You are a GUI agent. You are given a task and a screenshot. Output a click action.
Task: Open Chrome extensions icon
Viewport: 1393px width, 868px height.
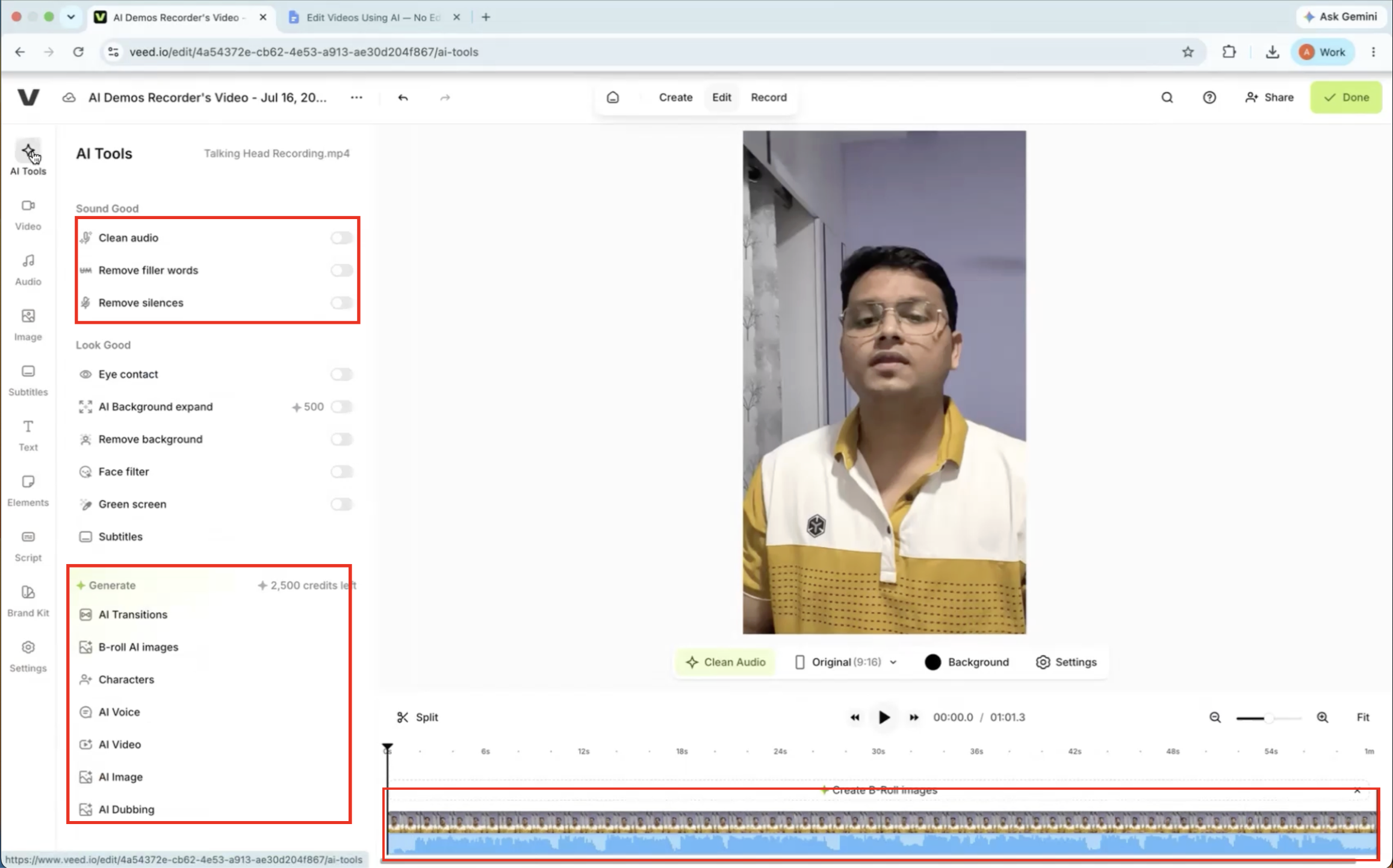(x=1229, y=52)
